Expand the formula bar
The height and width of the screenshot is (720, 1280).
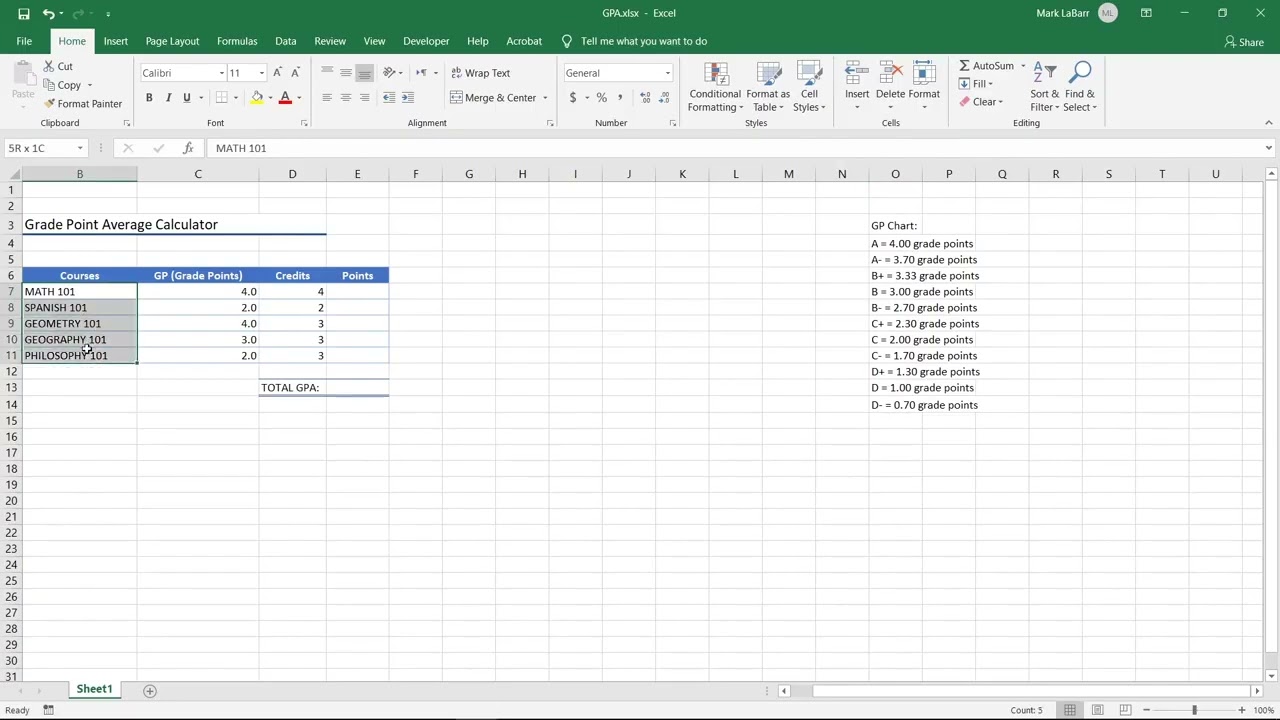(1268, 148)
